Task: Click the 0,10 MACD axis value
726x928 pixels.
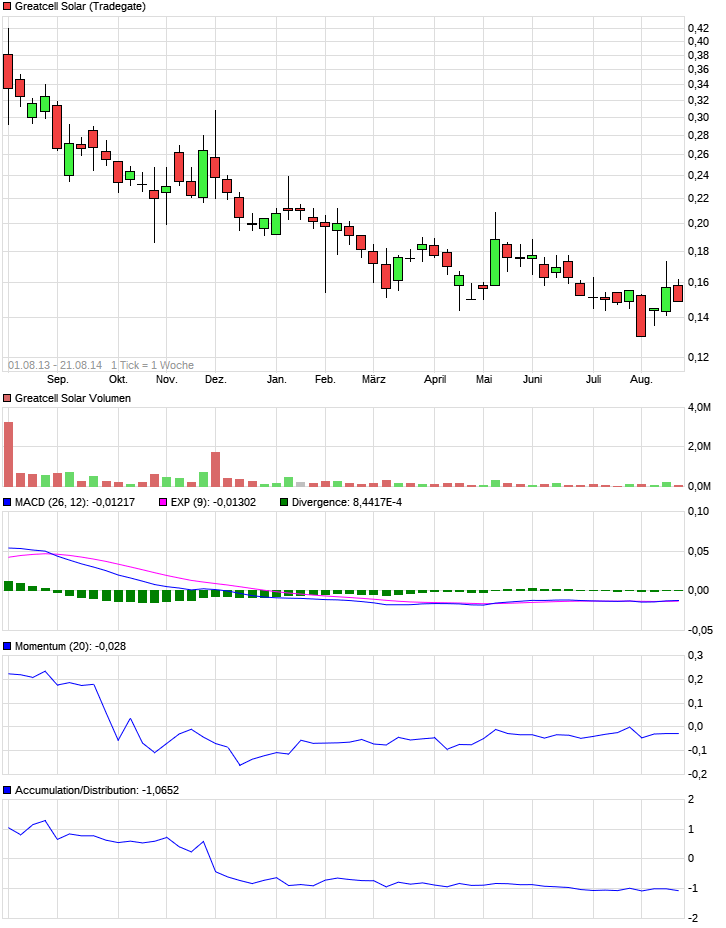Action: point(698,511)
